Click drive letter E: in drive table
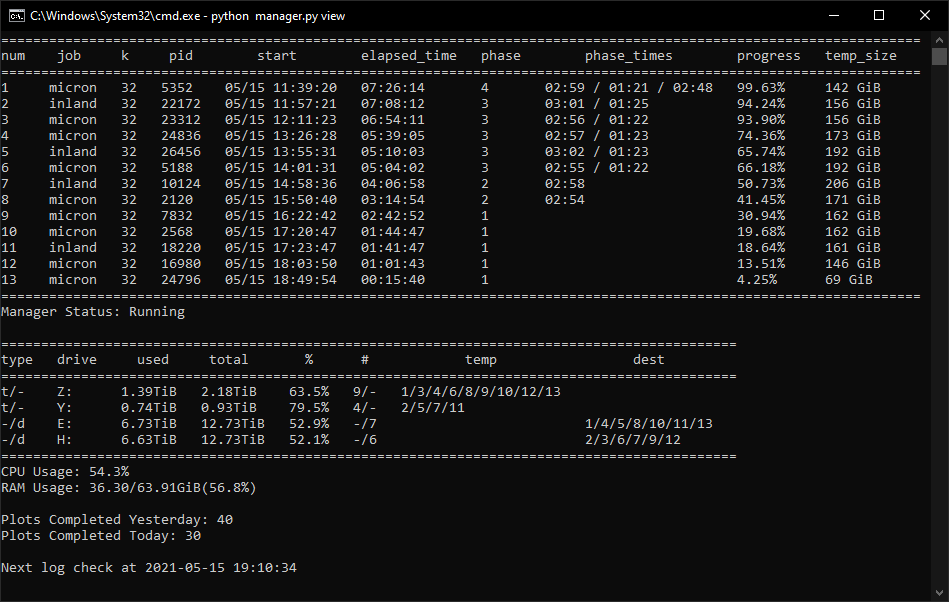The height and width of the screenshot is (602, 949). 64,424
